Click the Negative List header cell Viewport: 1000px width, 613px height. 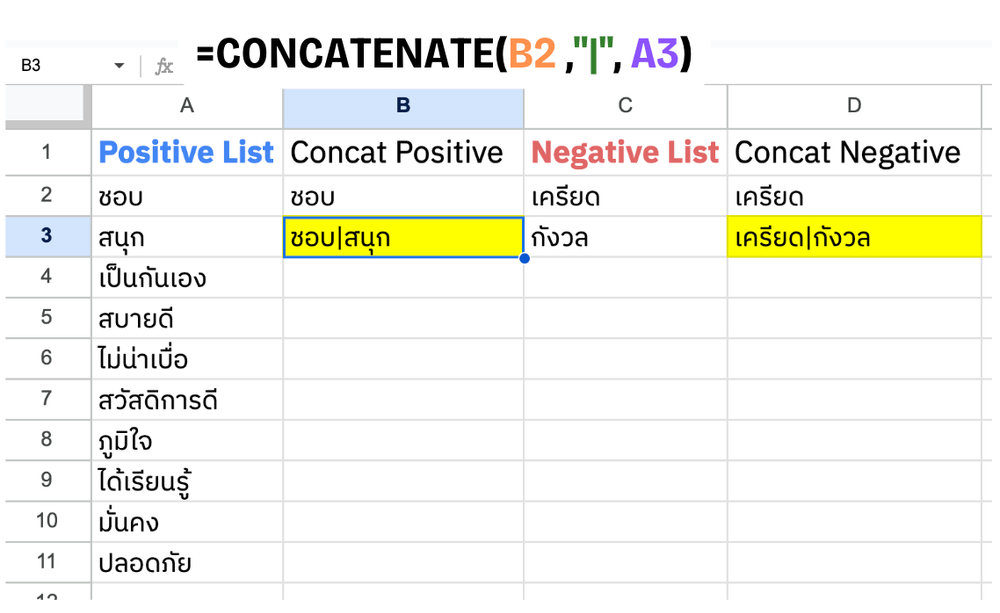click(x=625, y=152)
